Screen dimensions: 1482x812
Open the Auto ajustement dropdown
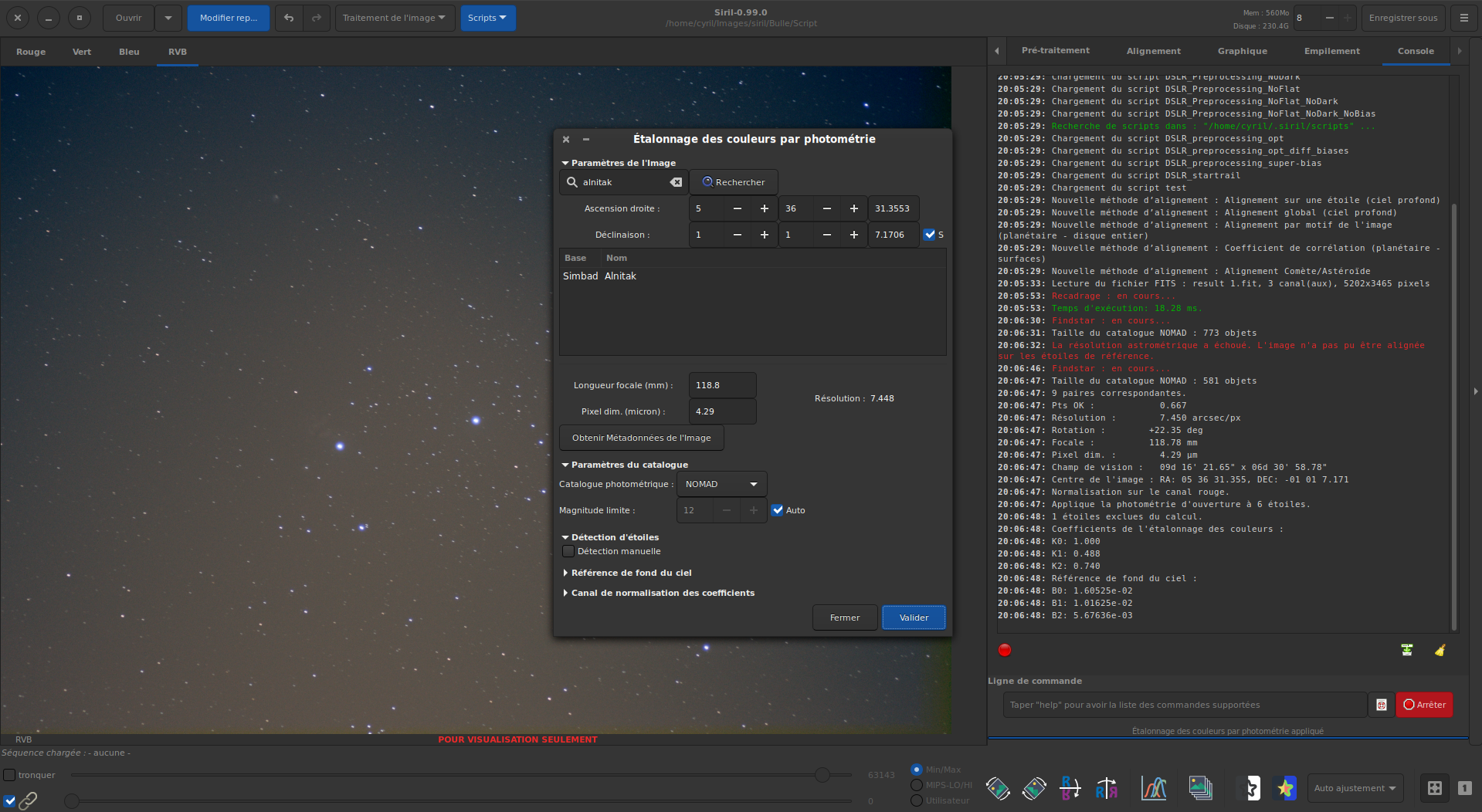pyautogui.click(x=1355, y=788)
